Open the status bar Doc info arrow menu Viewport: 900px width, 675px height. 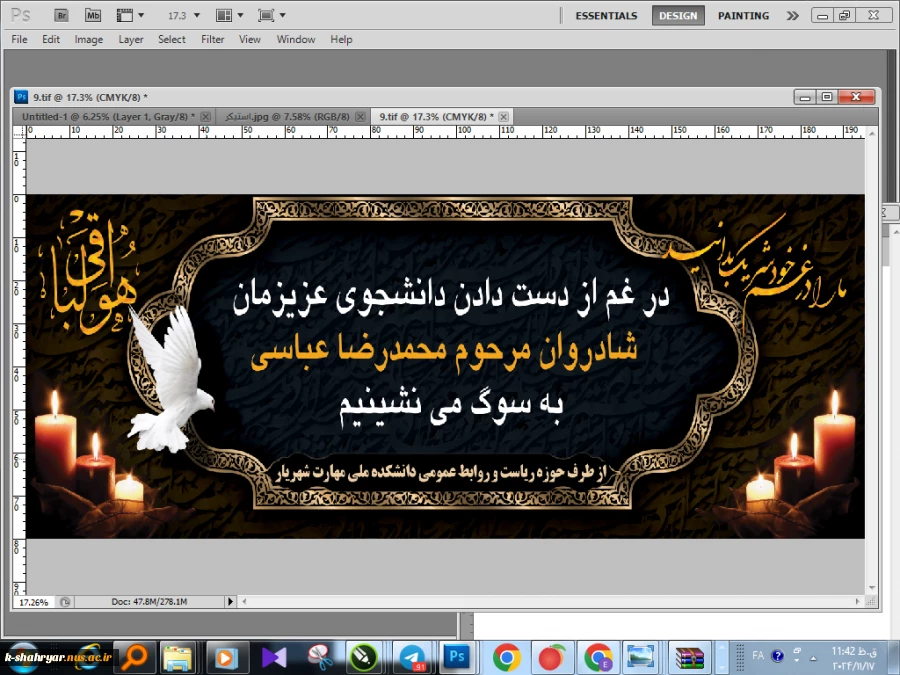pyautogui.click(x=230, y=602)
